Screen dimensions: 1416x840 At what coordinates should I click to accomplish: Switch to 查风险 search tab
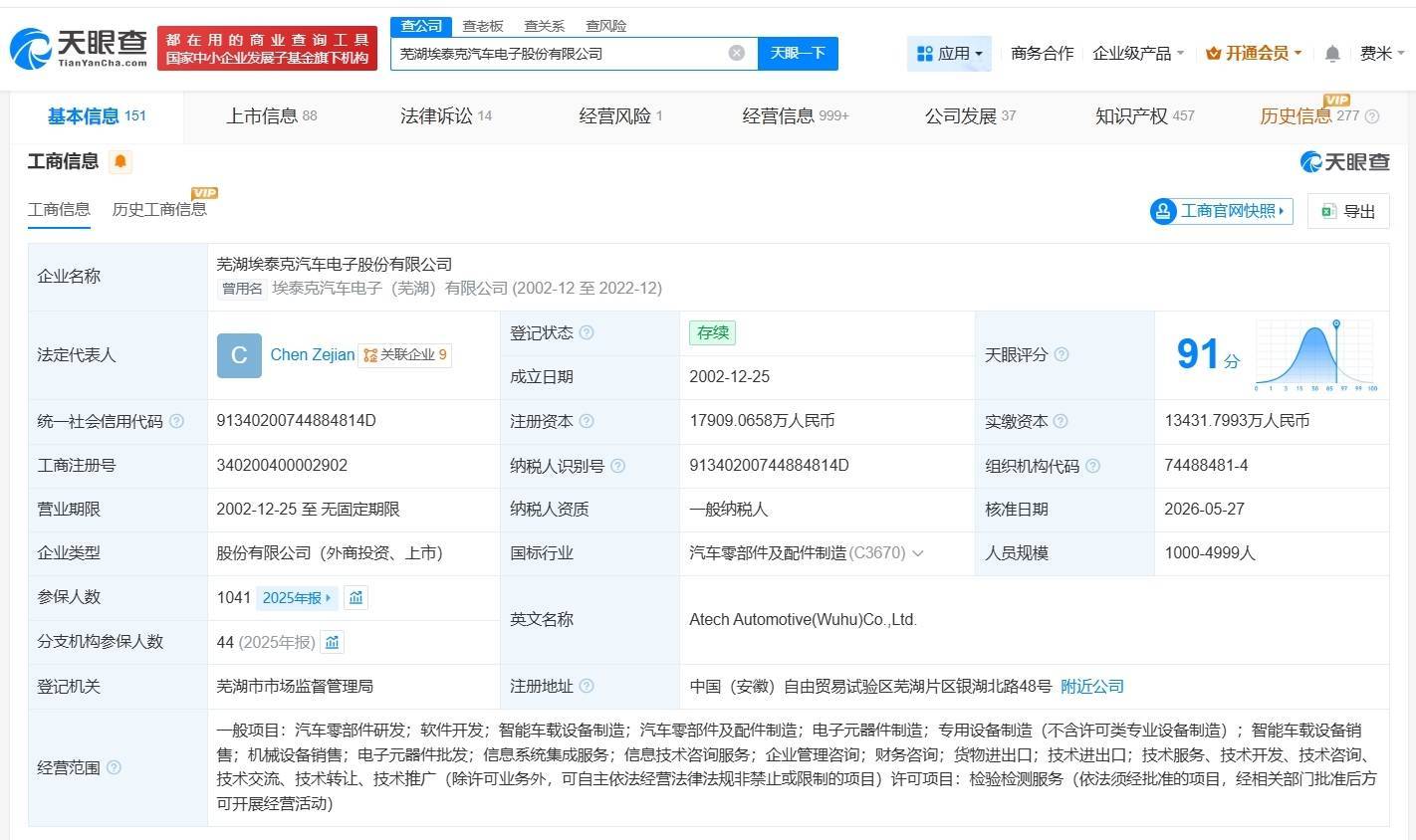click(606, 26)
